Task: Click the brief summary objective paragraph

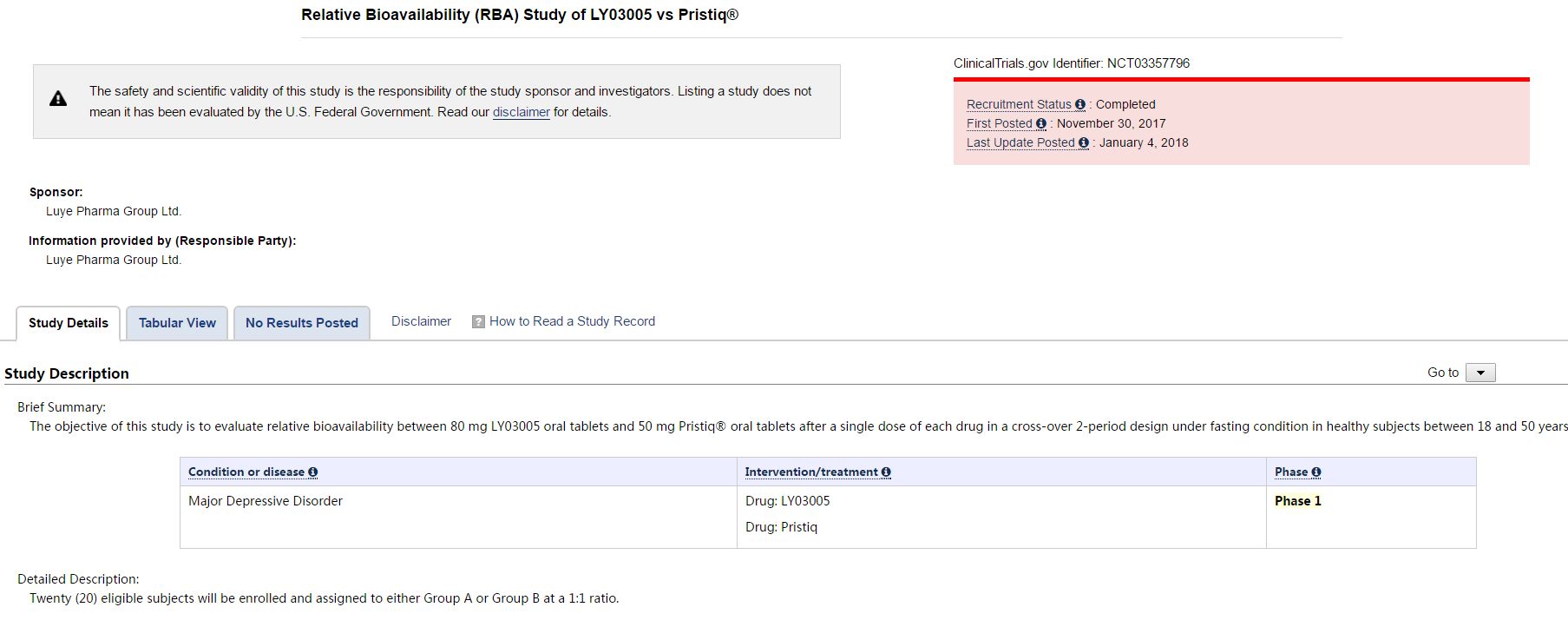Action: 798,426
